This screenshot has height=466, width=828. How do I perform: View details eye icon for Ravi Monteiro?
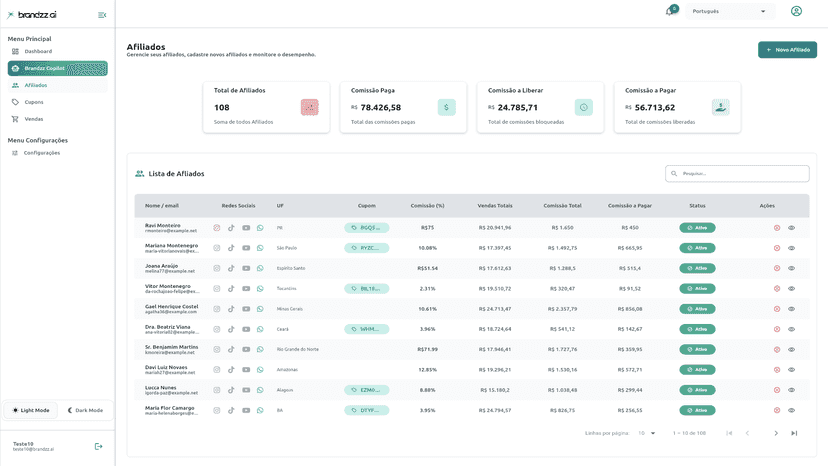point(792,228)
